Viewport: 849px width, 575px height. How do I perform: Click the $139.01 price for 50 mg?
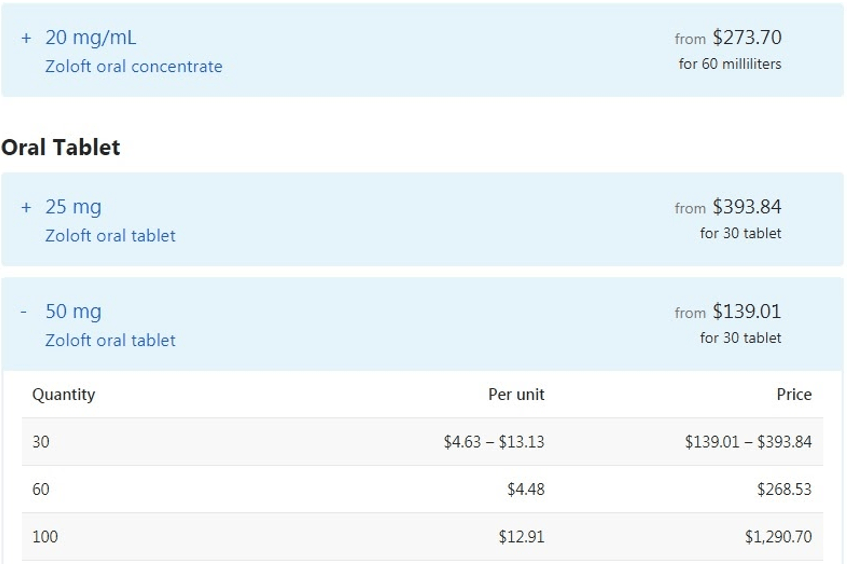tap(747, 312)
